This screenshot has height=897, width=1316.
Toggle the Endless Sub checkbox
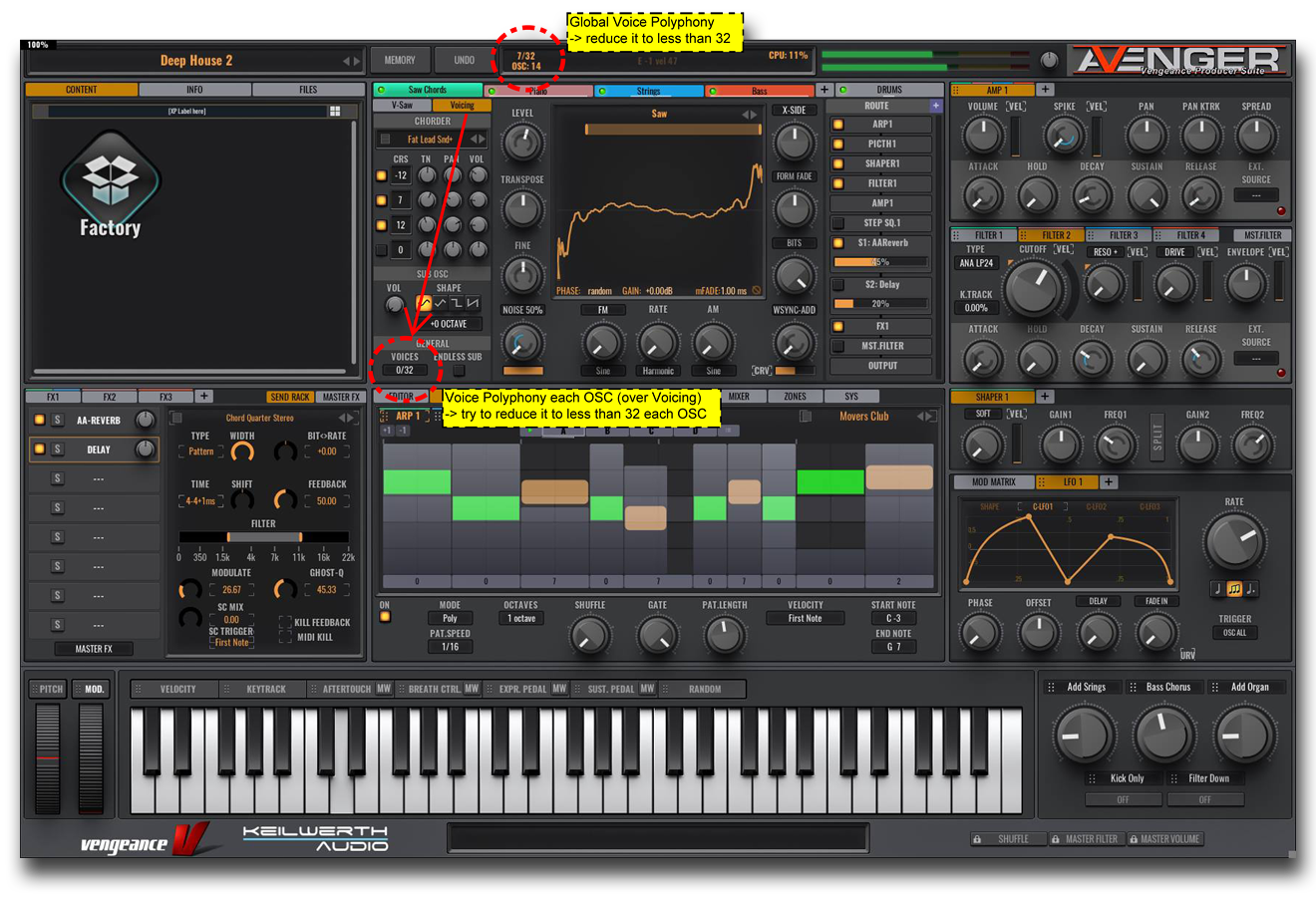[458, 371]
